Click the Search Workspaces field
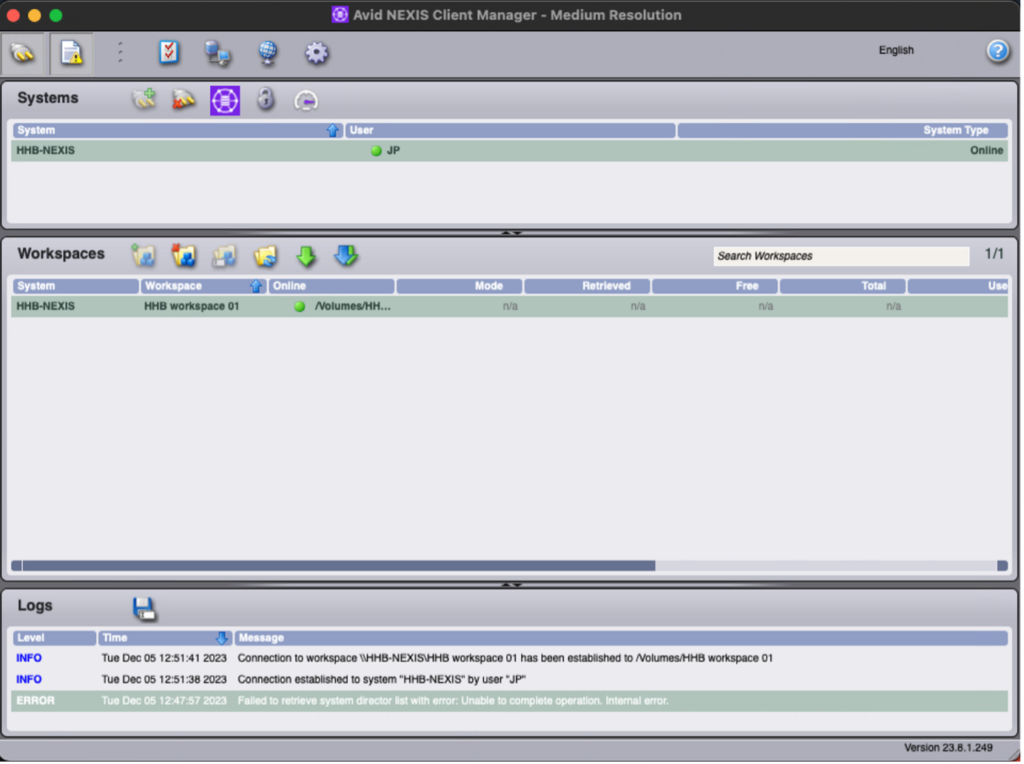This screenshot has width=1024, height=764. [x=841, y=256]
